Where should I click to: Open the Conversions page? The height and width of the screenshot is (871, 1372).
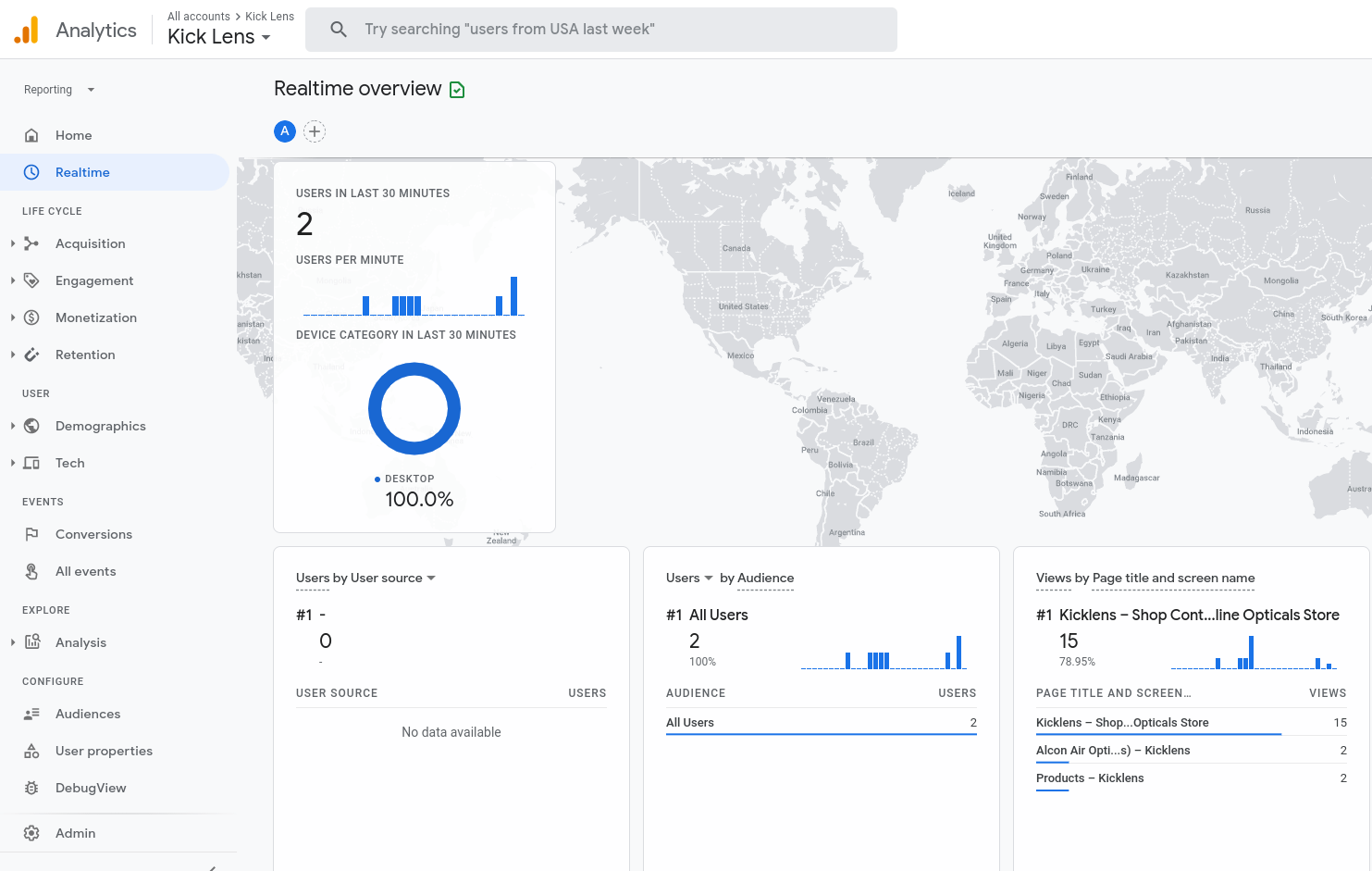click(93, 534)
